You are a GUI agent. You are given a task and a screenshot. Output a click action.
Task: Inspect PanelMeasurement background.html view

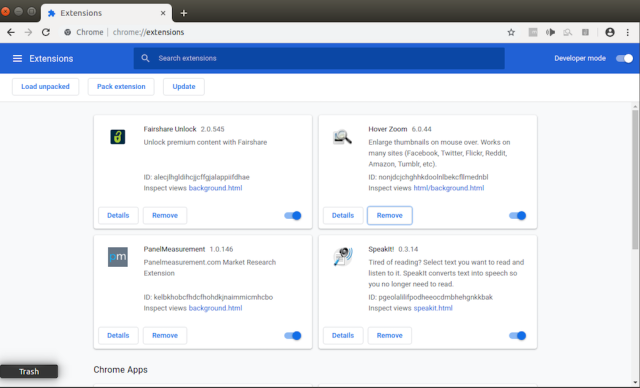(215, 308)
